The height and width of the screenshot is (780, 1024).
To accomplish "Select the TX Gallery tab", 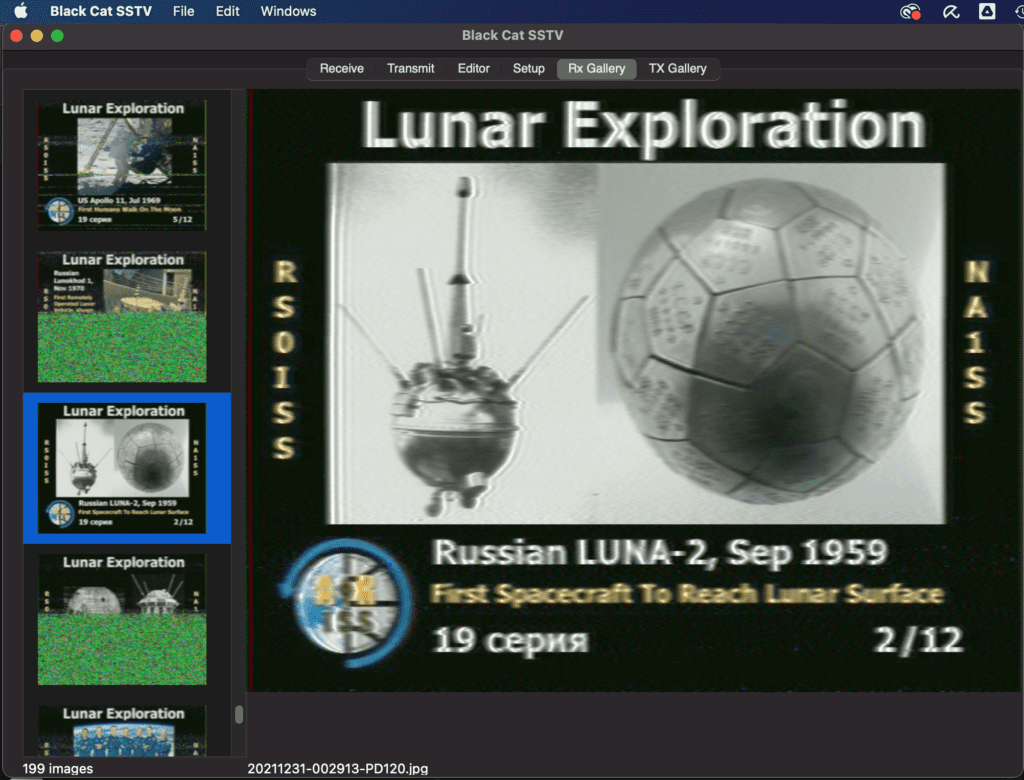I will pos(677,69).
